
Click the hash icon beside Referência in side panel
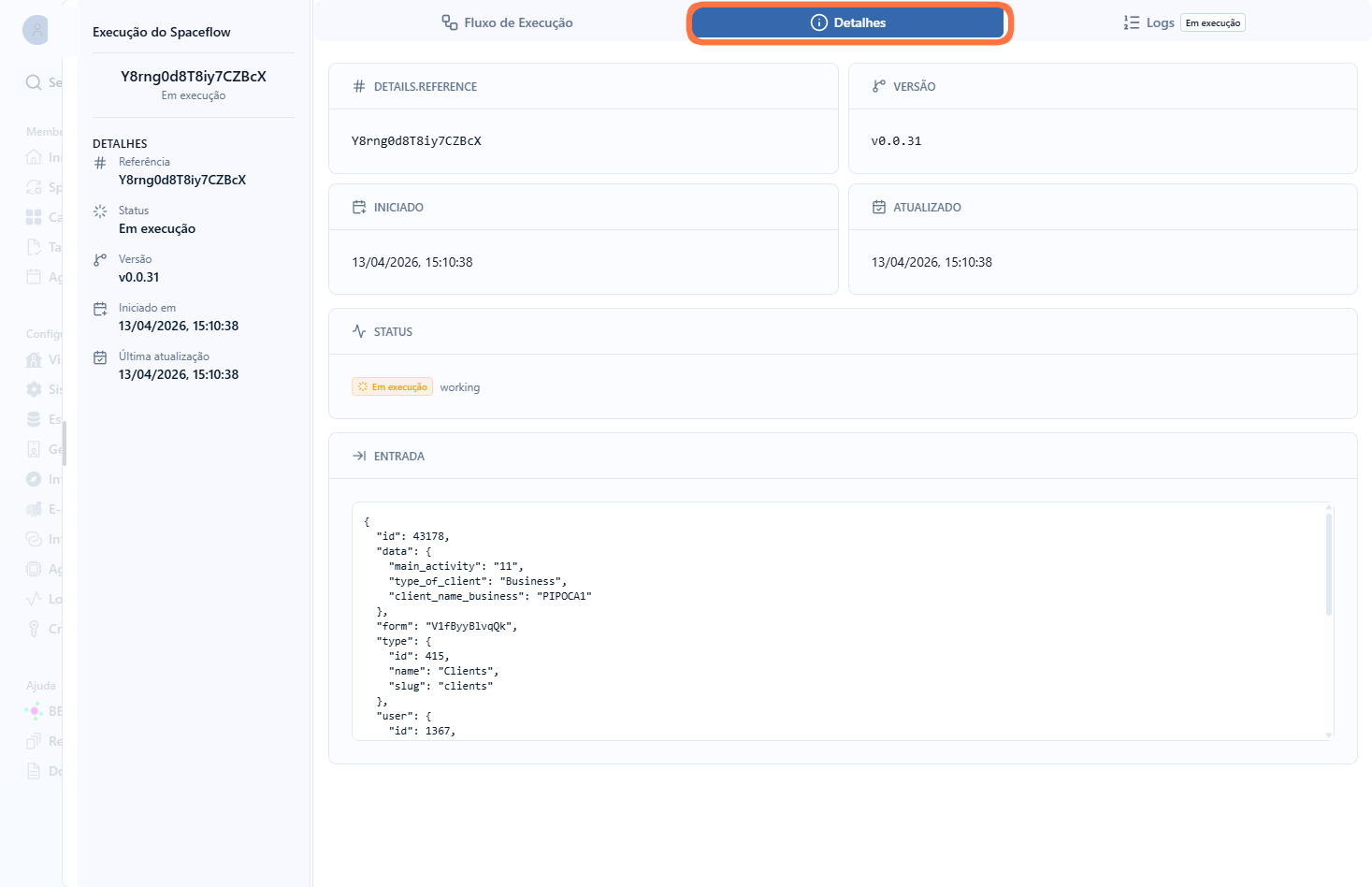tap(100, 163)
